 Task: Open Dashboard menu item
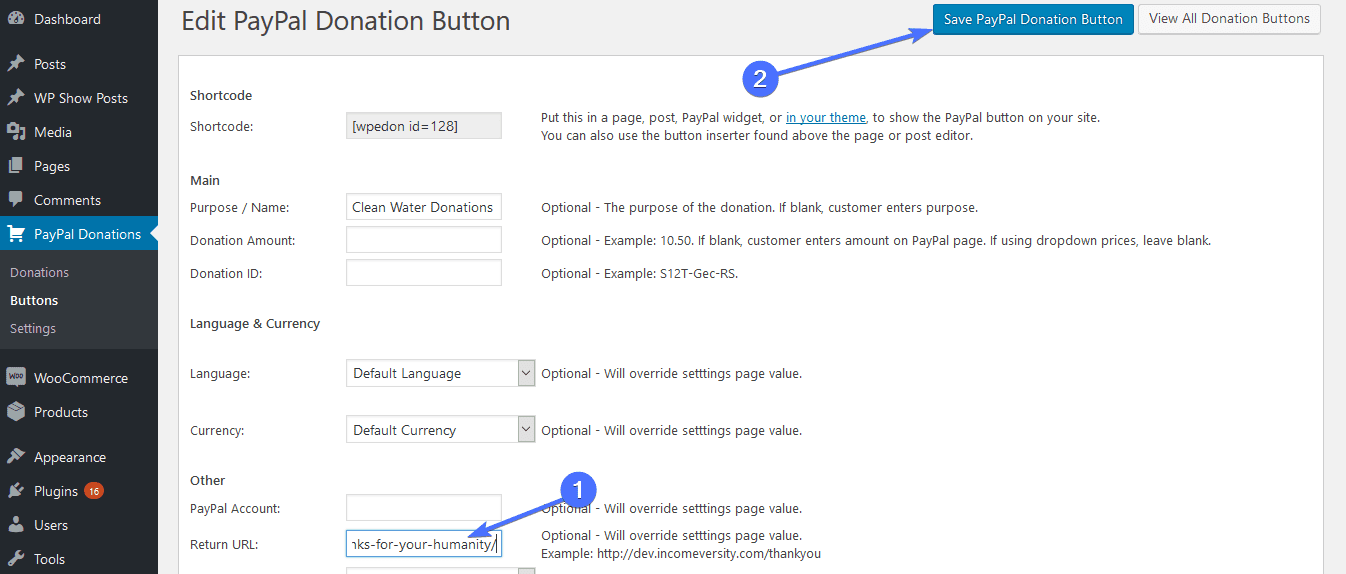(x=79, y=19)
